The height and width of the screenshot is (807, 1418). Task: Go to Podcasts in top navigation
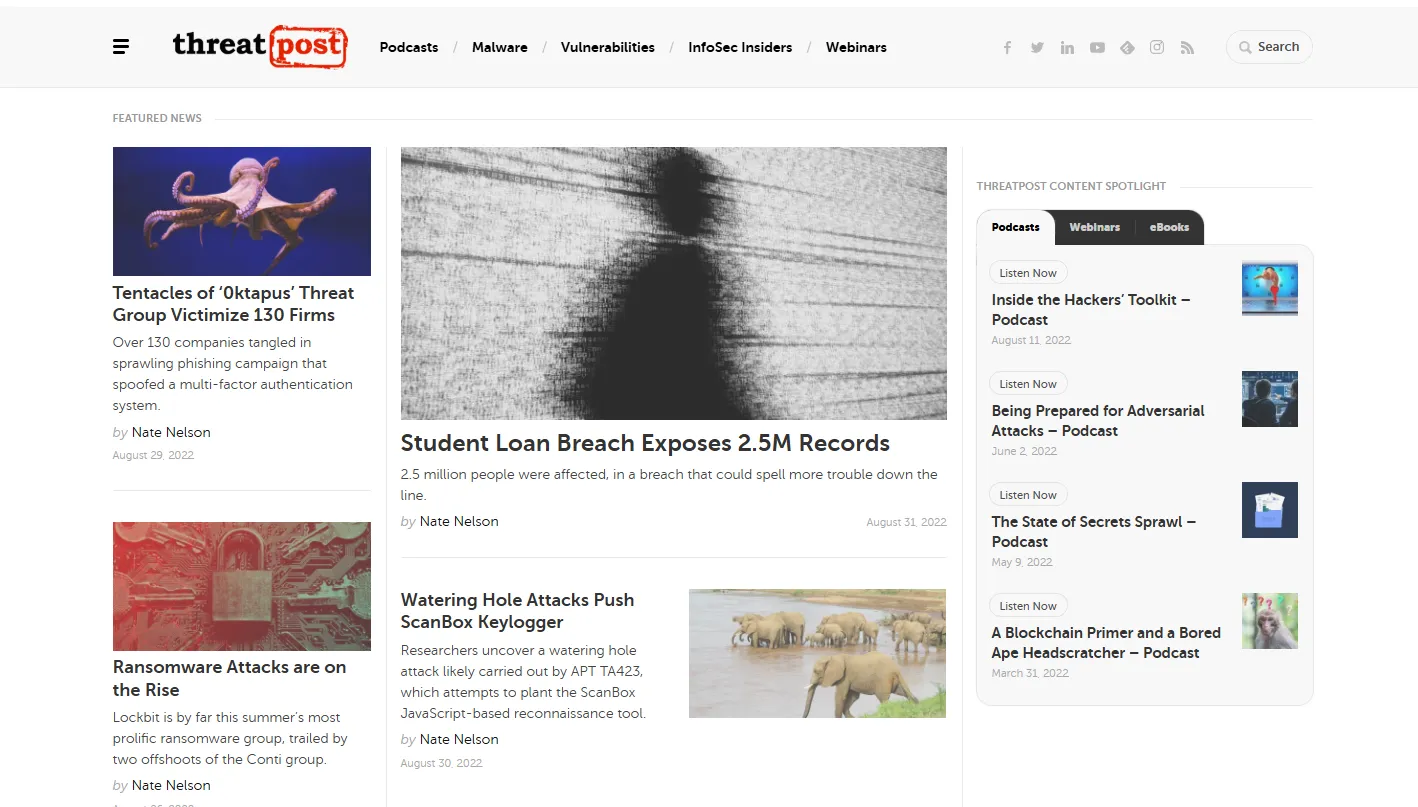(409, 47)
